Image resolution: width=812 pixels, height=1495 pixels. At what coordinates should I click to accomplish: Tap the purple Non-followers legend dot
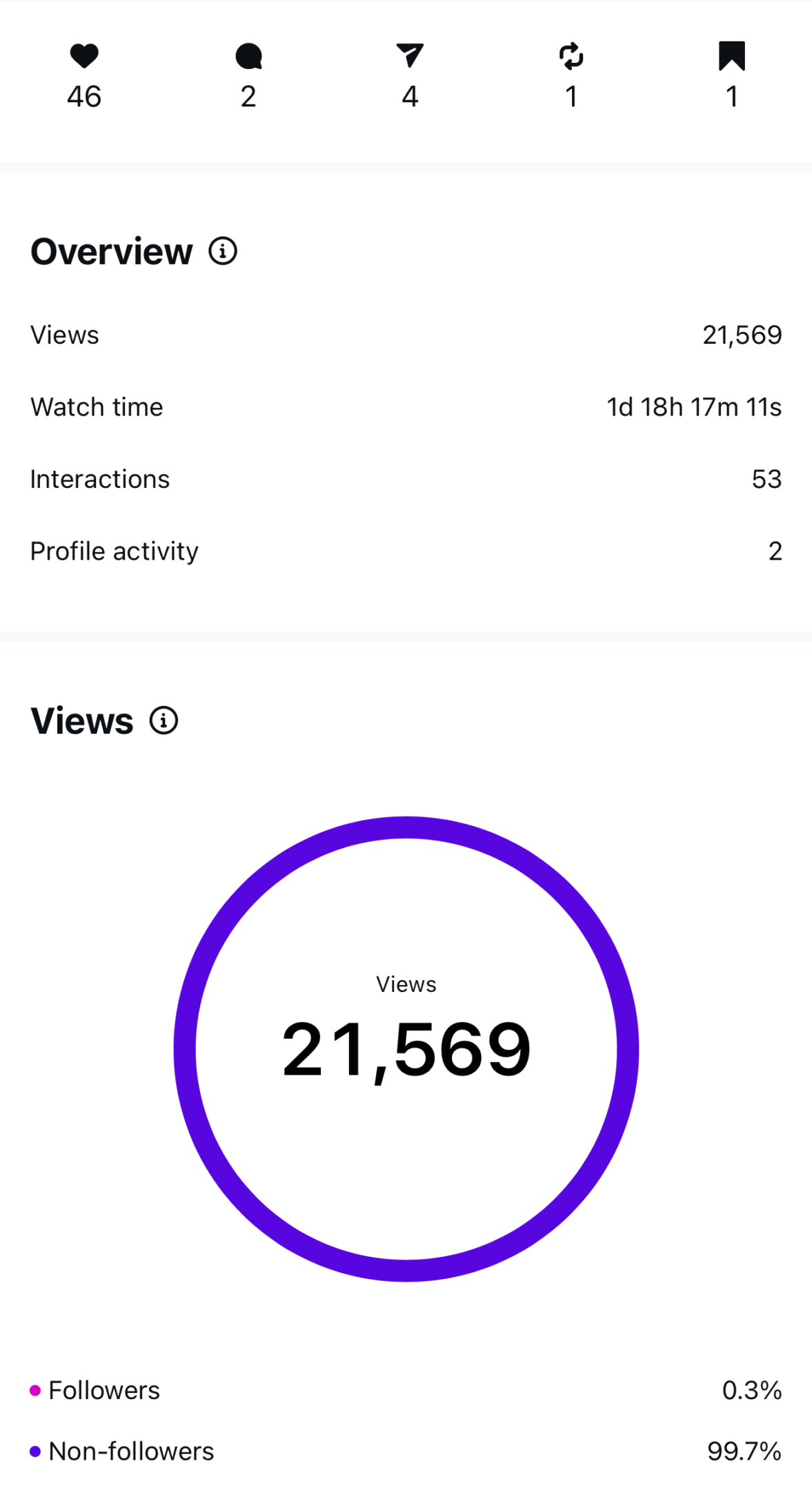(35, 1452)
